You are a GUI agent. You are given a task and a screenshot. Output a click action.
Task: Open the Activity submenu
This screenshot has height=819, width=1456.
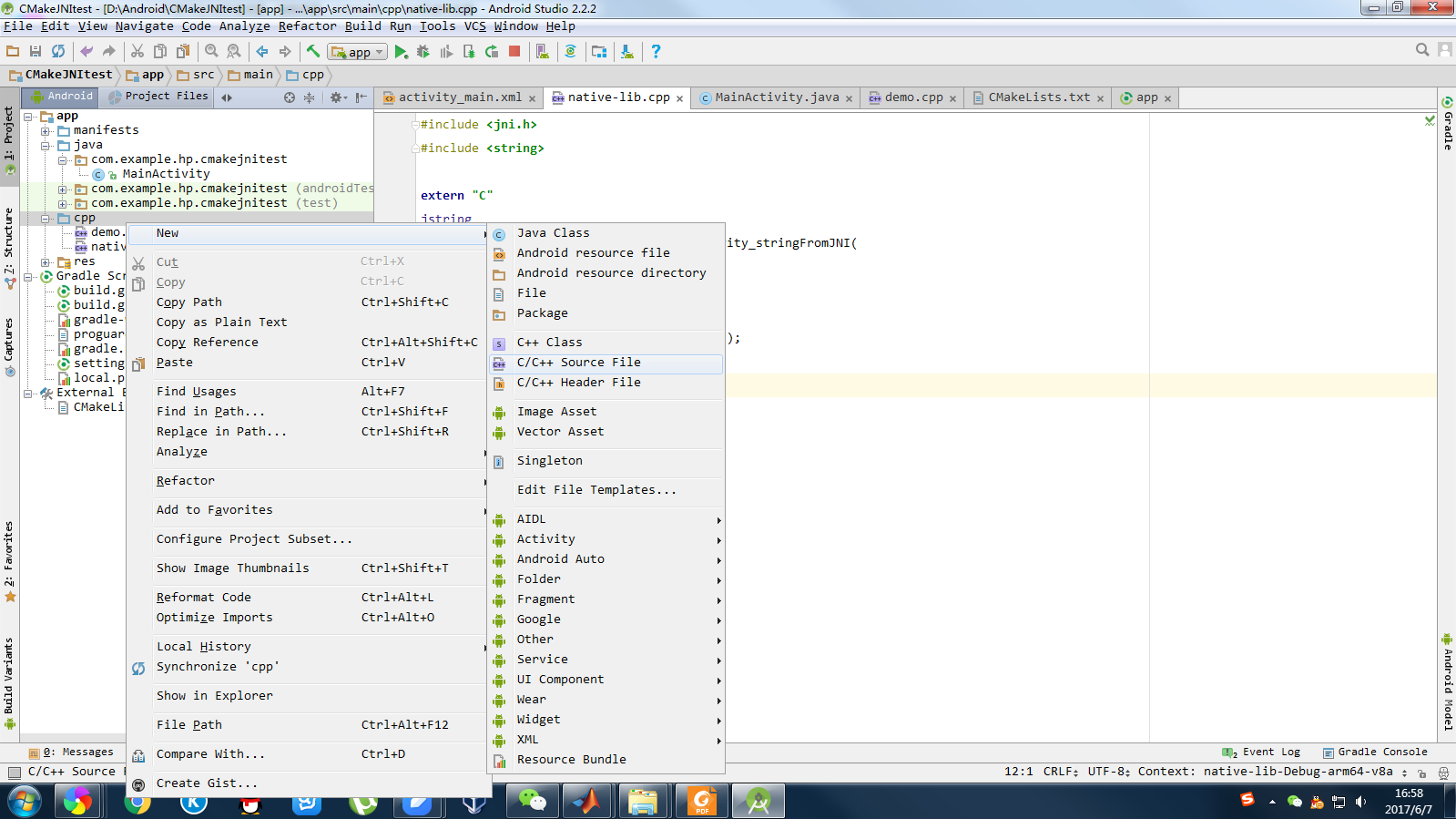point(606,539)
